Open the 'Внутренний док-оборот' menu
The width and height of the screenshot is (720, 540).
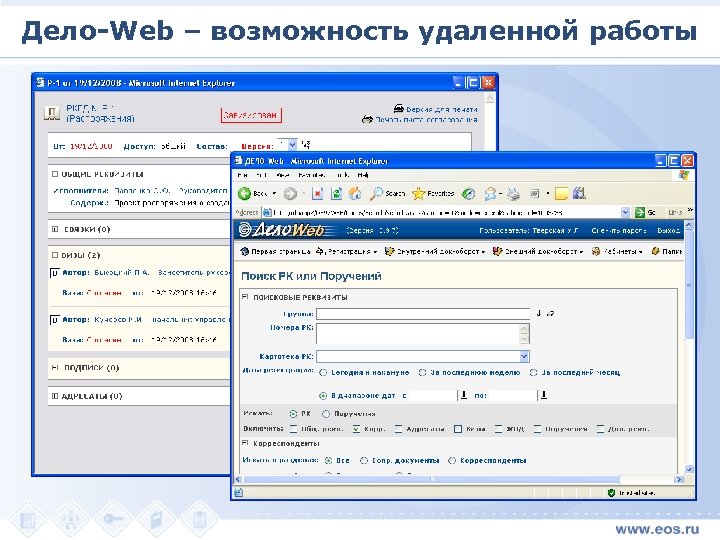[435, 252]
